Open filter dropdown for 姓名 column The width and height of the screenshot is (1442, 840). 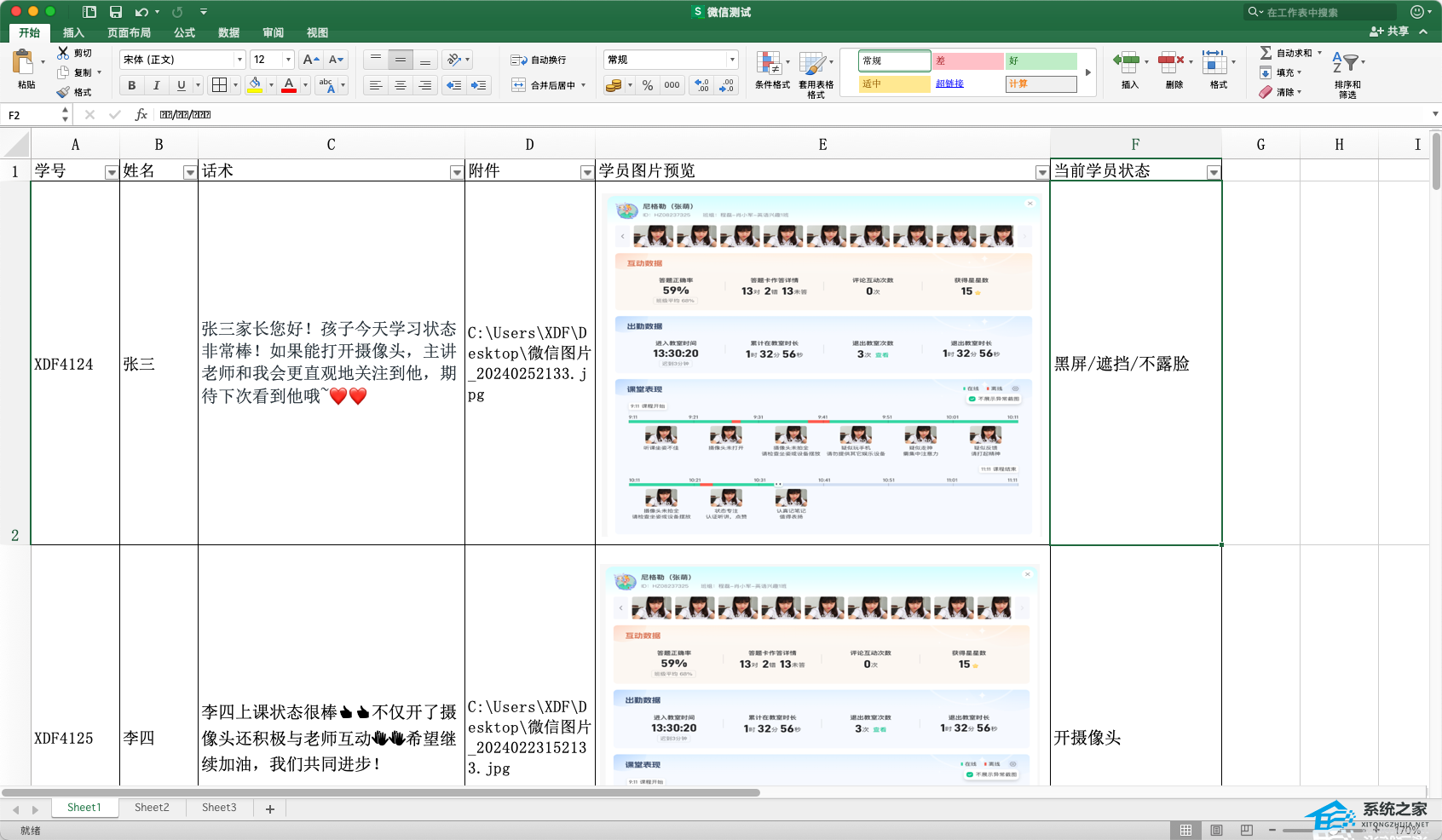pyautogui.click(x=189, y=172)
